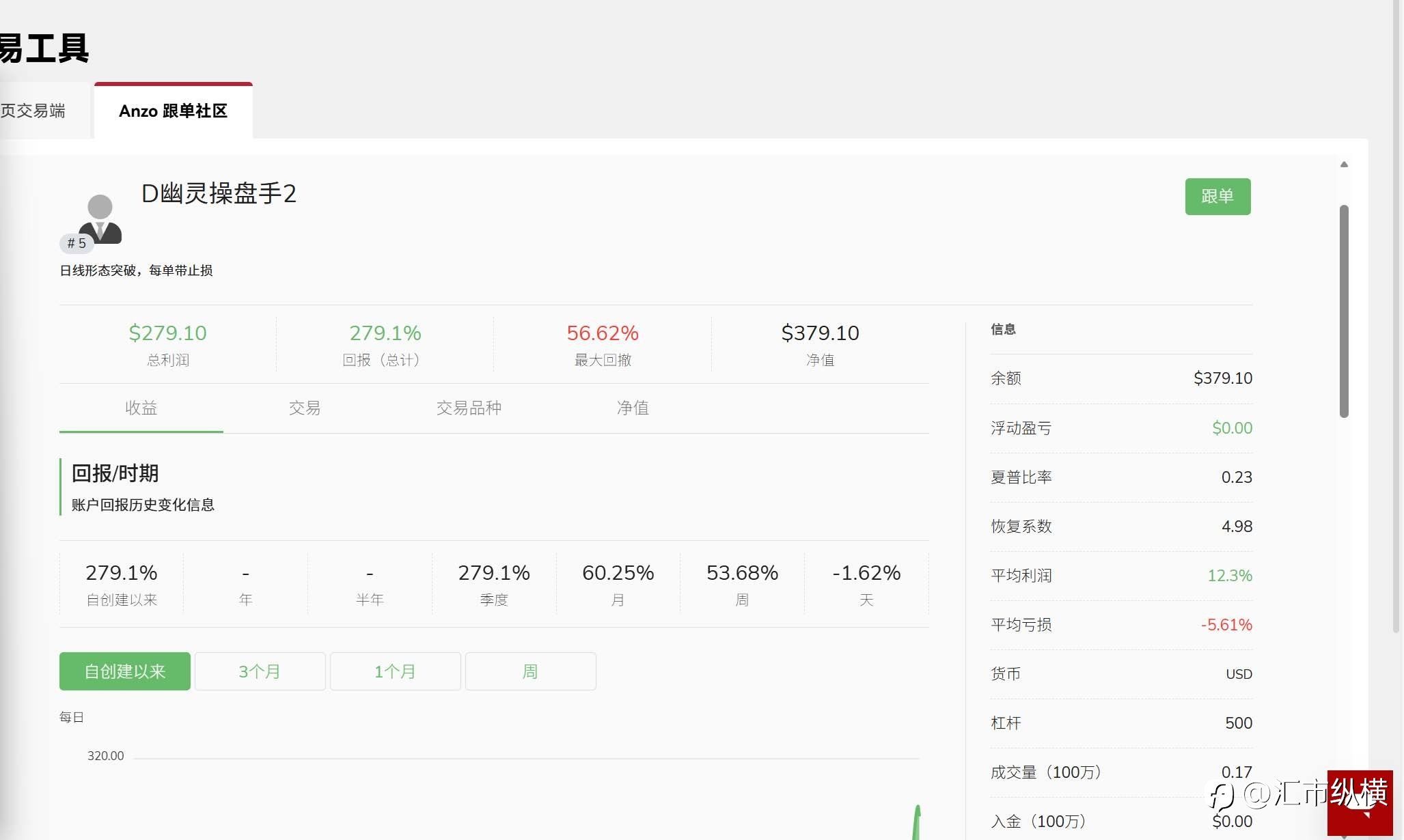Select the 自创建以来 period button
Image resolution: width=1404 pixels, height=840 pixels.
(x=124, y=671)
